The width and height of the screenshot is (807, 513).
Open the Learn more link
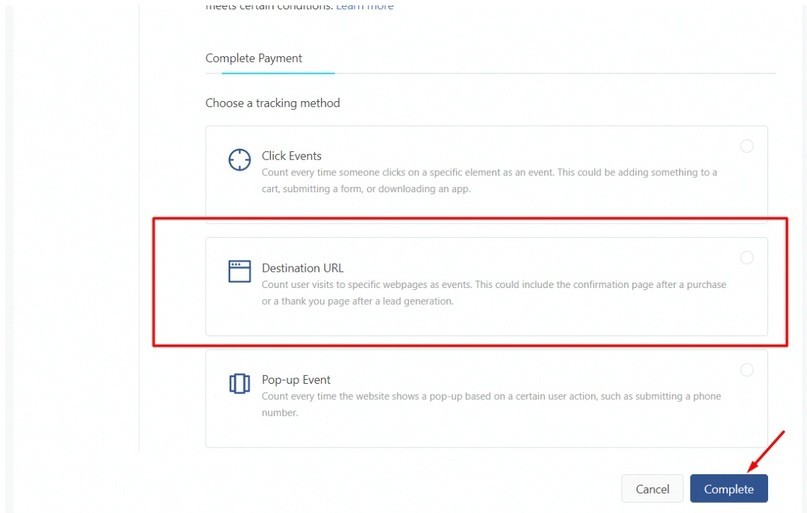coord(365,6)
